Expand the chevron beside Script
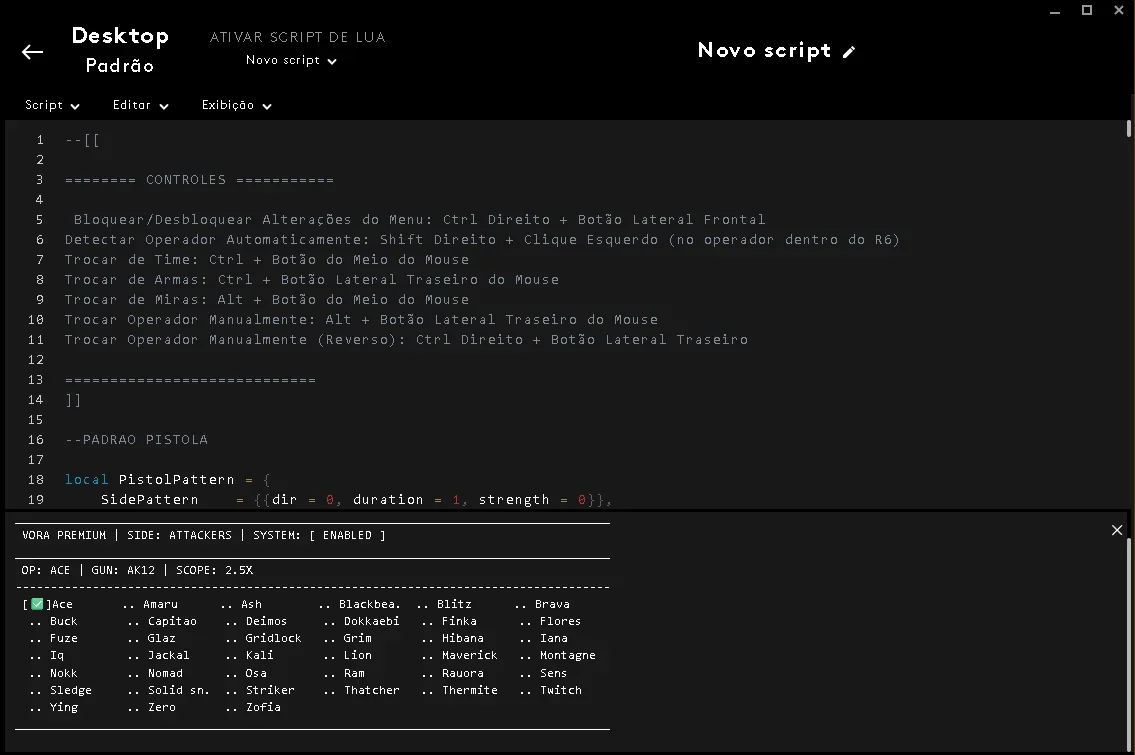The image size is (1135, 755). point(75,106)
